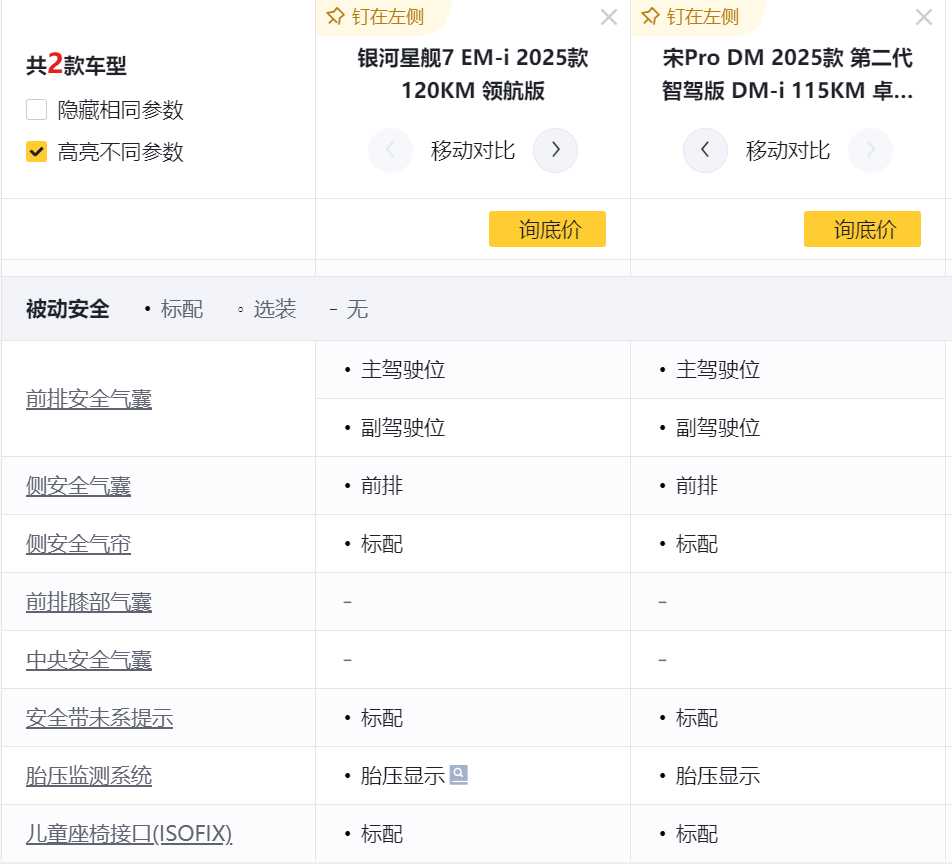Request price for 银河星舰7 EM-i
Screen dimensions: 952x865
coord(547,229)
